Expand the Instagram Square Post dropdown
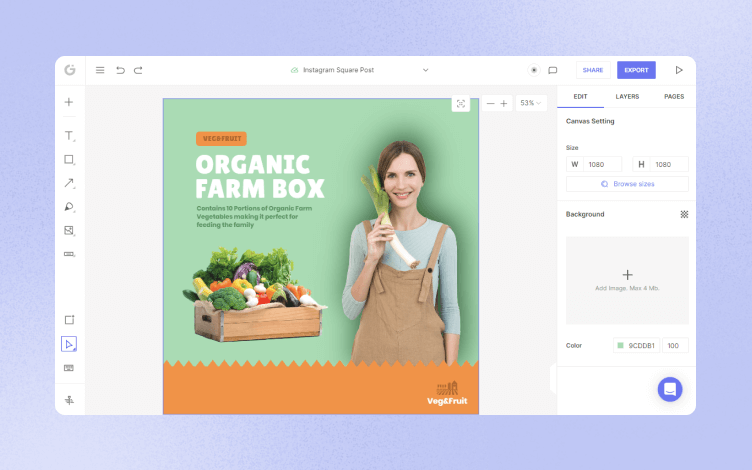 pos(425,70)
